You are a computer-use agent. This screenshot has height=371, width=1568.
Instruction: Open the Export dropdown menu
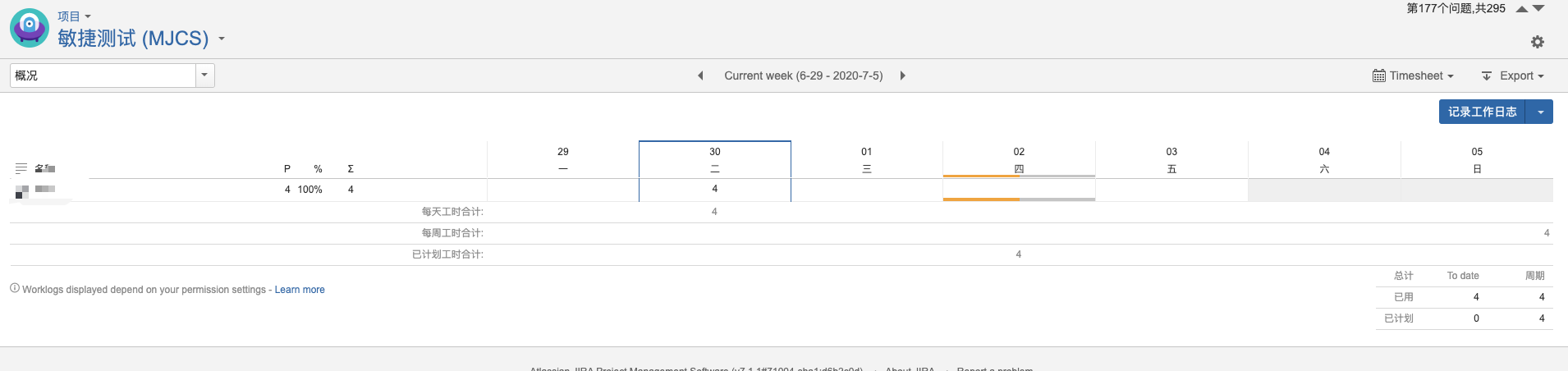point(1512,76)
